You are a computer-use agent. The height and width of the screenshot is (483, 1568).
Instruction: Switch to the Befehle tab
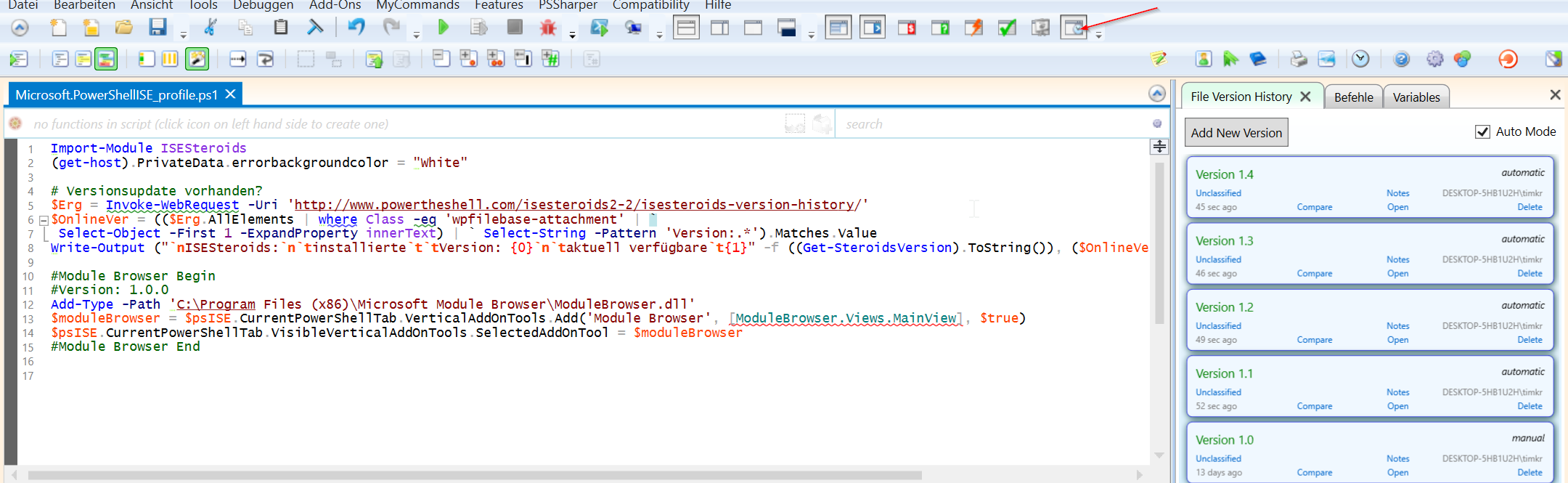[x=1353, y=97]
